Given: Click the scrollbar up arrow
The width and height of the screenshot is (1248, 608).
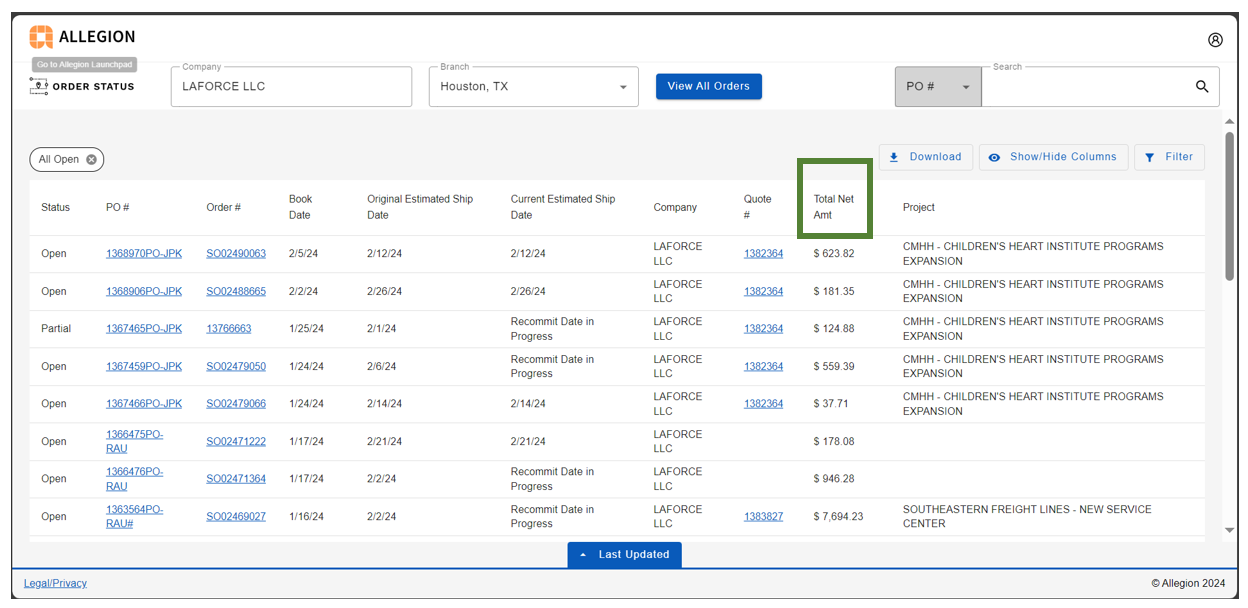Looking at the screenshot, I should [x=1229, y=122].
